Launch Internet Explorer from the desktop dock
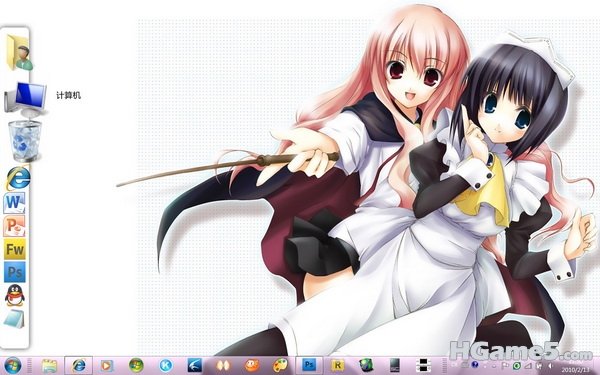Screen dimensions: 600x375 tap(18, 178)
